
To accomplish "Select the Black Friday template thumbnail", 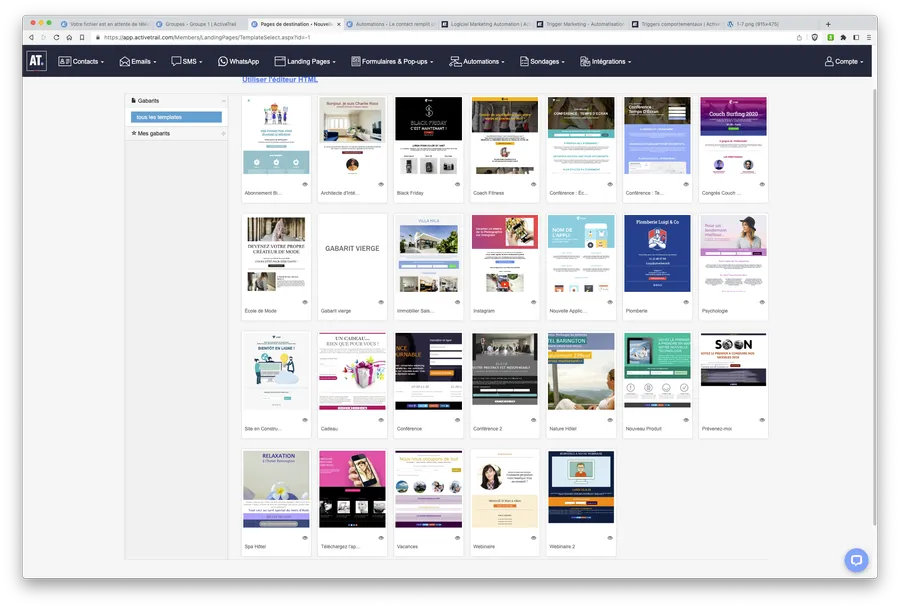I will (x=428, y=135).
